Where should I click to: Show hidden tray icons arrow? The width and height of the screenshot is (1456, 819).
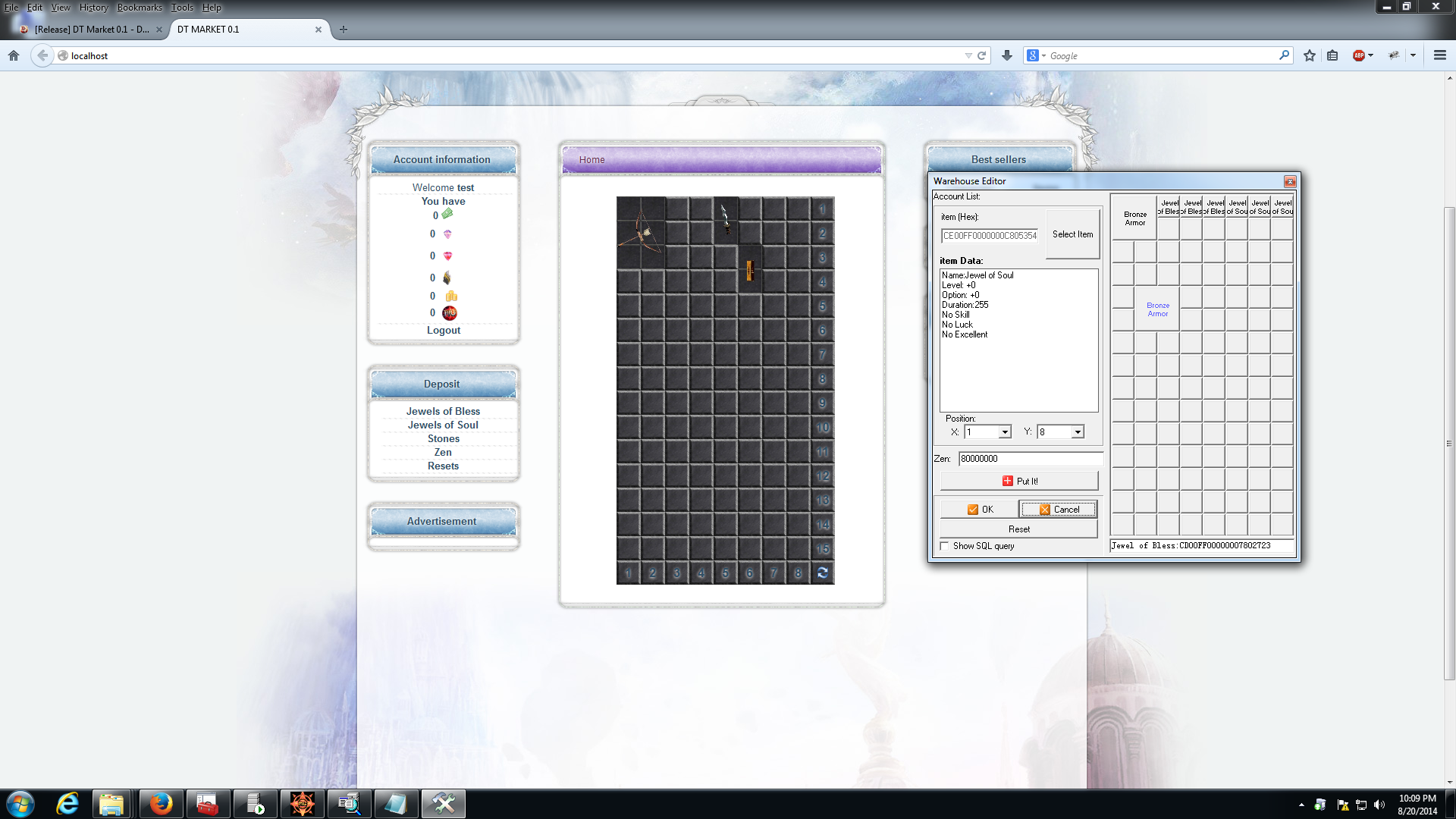click(1301, 805)
